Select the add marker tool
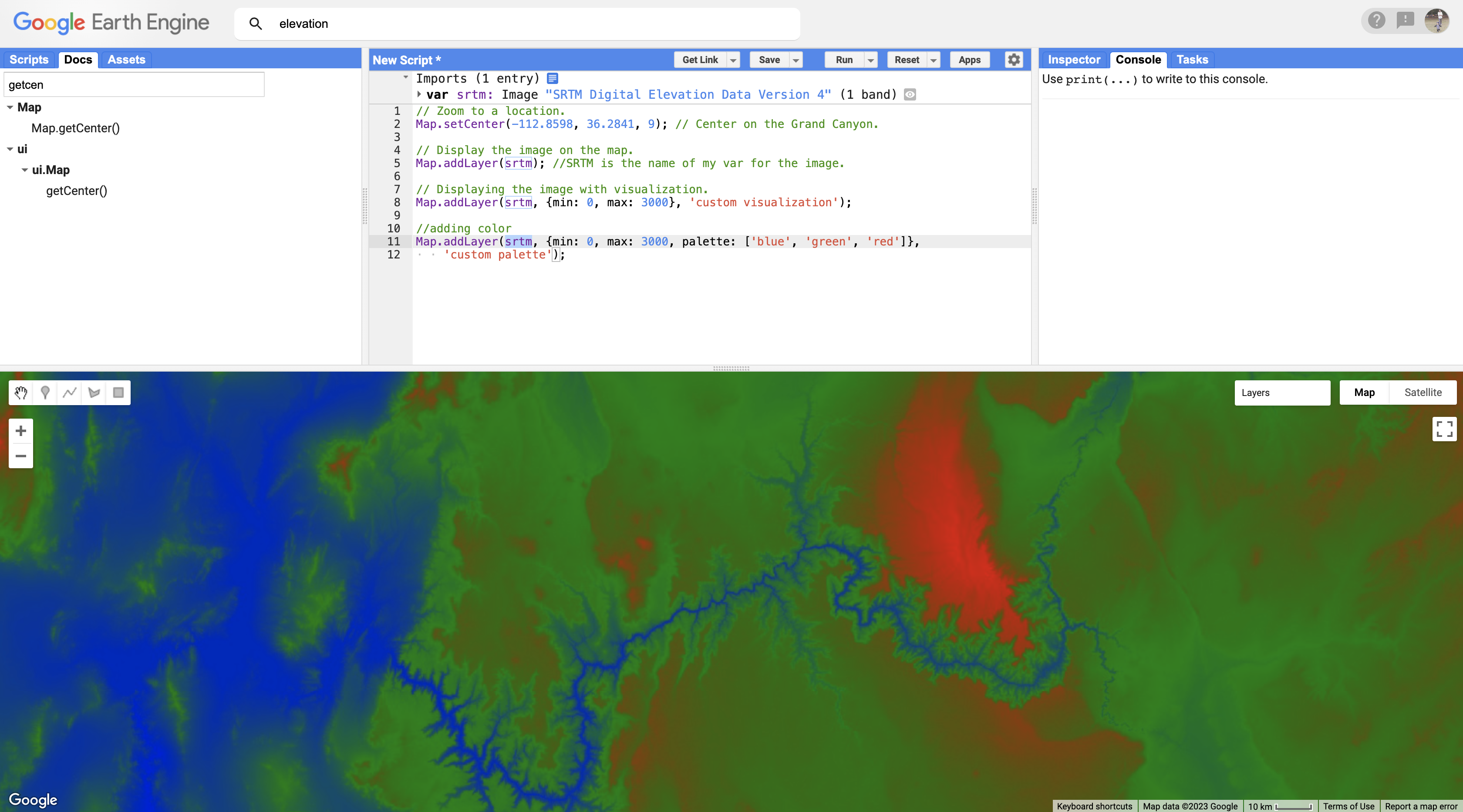Viewport: 1463px width, 812px height. (x=45, y=393)
